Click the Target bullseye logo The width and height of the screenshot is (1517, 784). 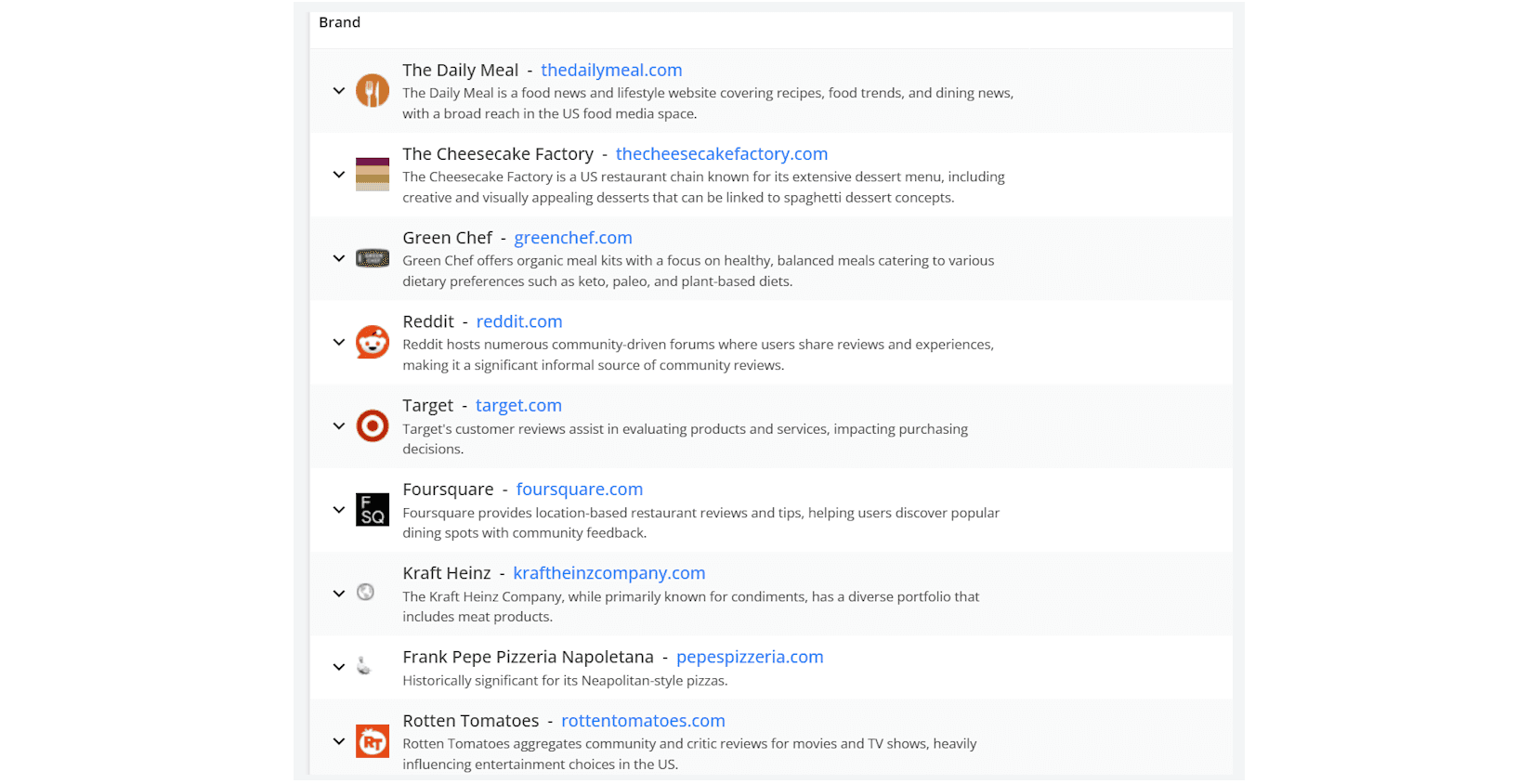(x=373, y=425)
